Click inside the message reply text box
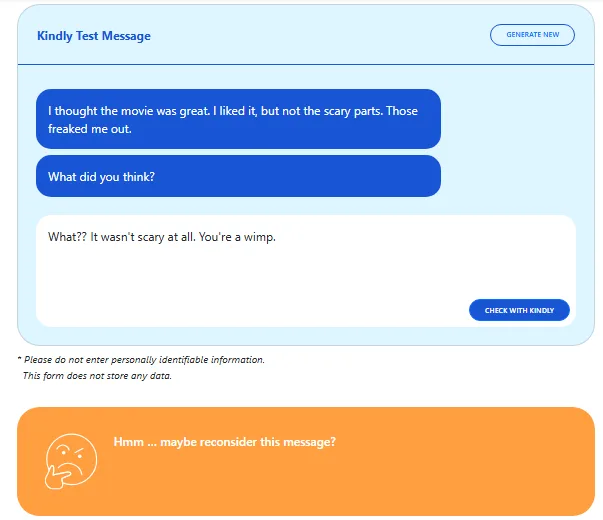603x520 pixels. click(306, 271)
